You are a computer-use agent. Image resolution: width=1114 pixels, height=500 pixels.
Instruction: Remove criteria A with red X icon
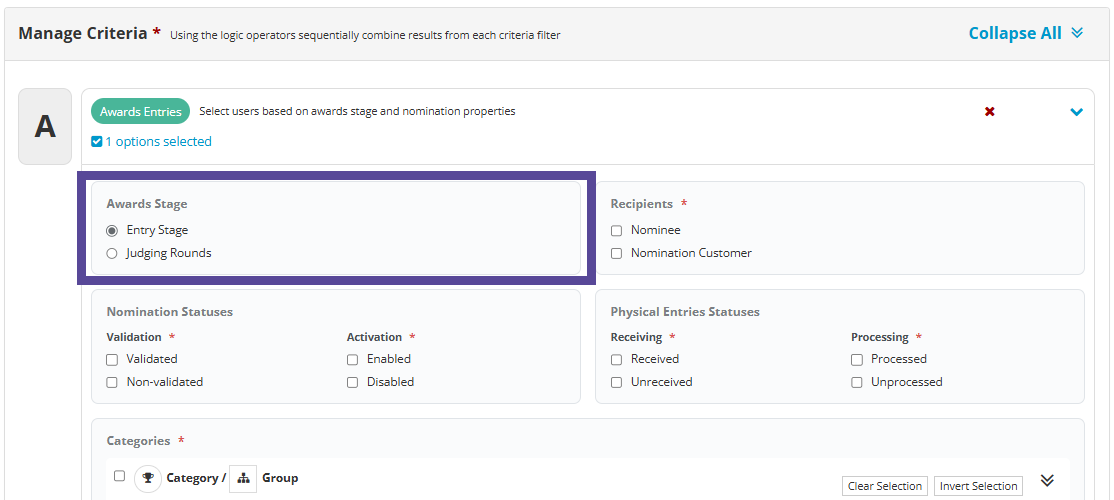[989, 112]
